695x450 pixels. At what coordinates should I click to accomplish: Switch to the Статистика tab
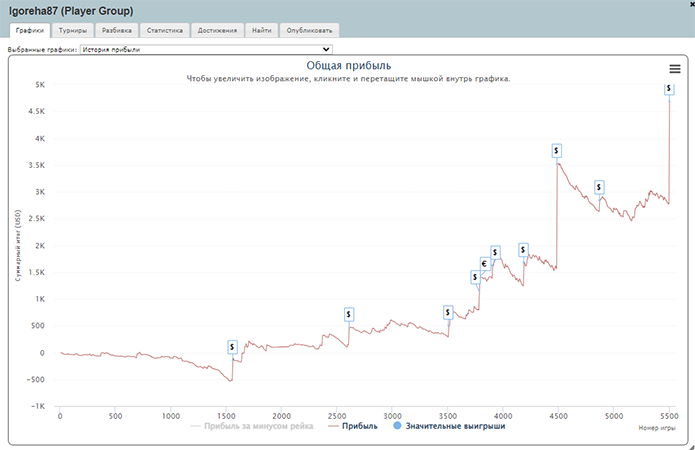click(164, 31)
